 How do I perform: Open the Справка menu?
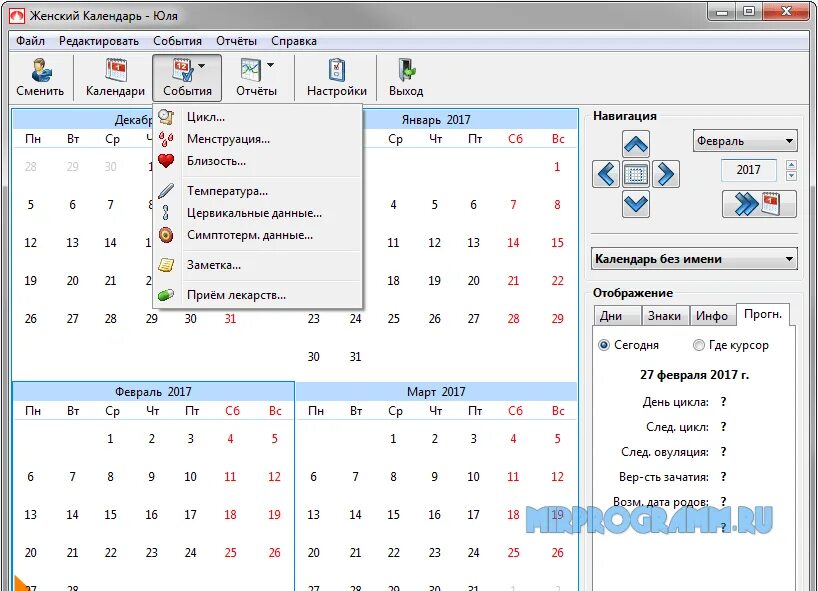294,41
